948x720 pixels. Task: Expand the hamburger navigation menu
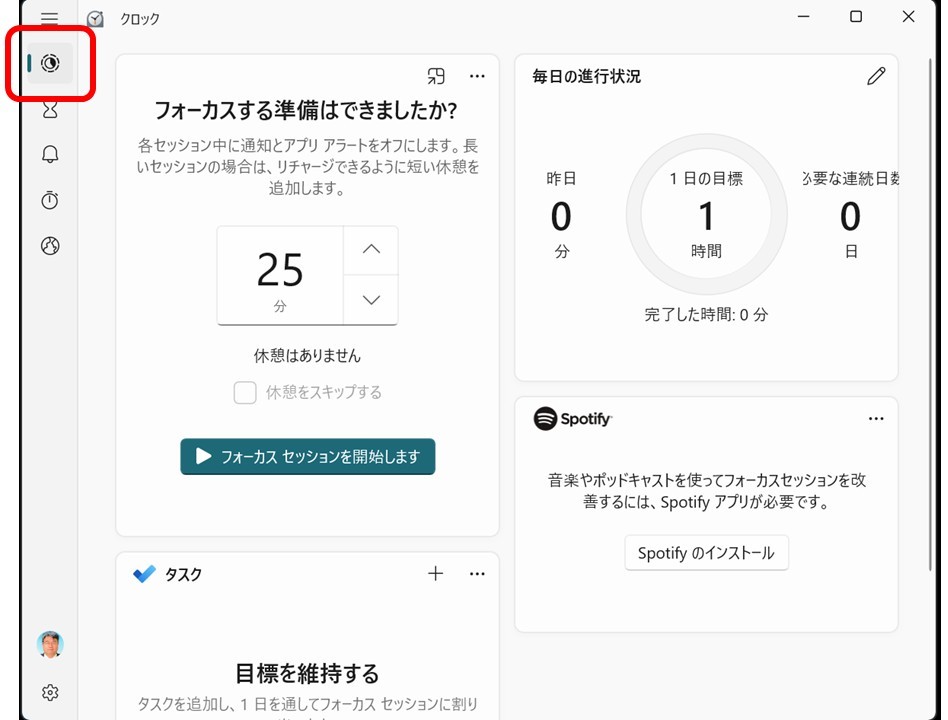(x=50, y=18)
